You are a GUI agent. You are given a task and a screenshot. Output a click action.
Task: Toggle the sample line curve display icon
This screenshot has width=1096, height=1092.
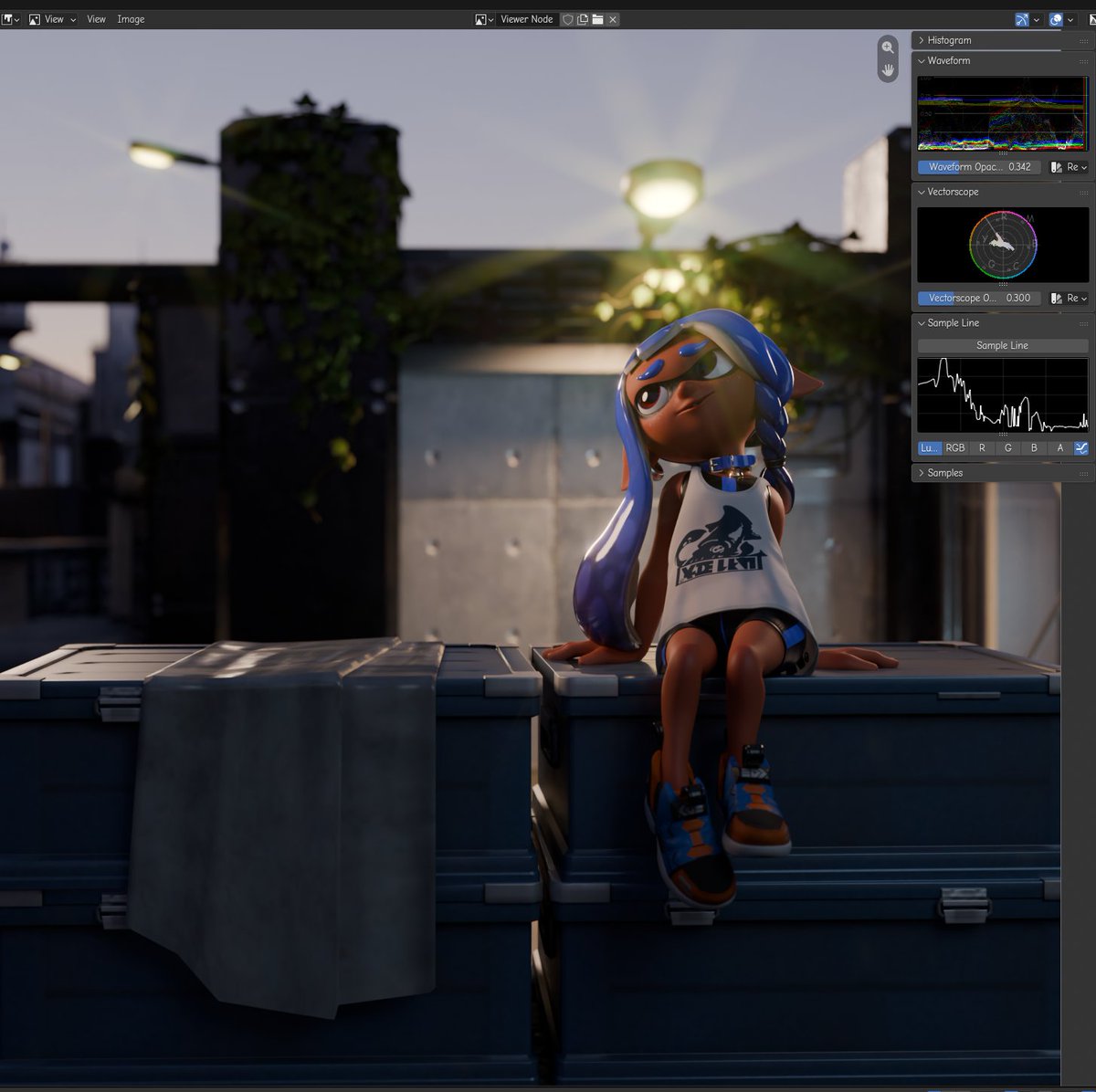click(x=1080, y=448)
